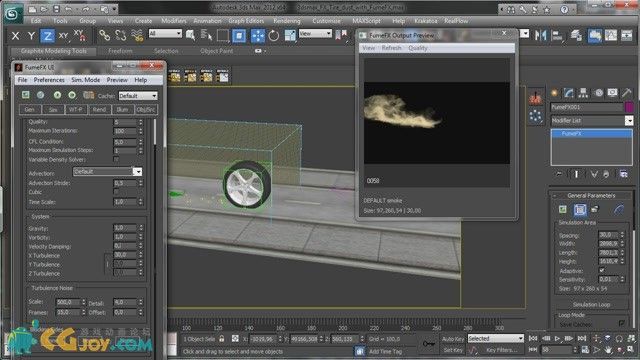640x360 pixels.
Task: Open the Rendering menu in 3ds Max
Action: tap(287, 21)
